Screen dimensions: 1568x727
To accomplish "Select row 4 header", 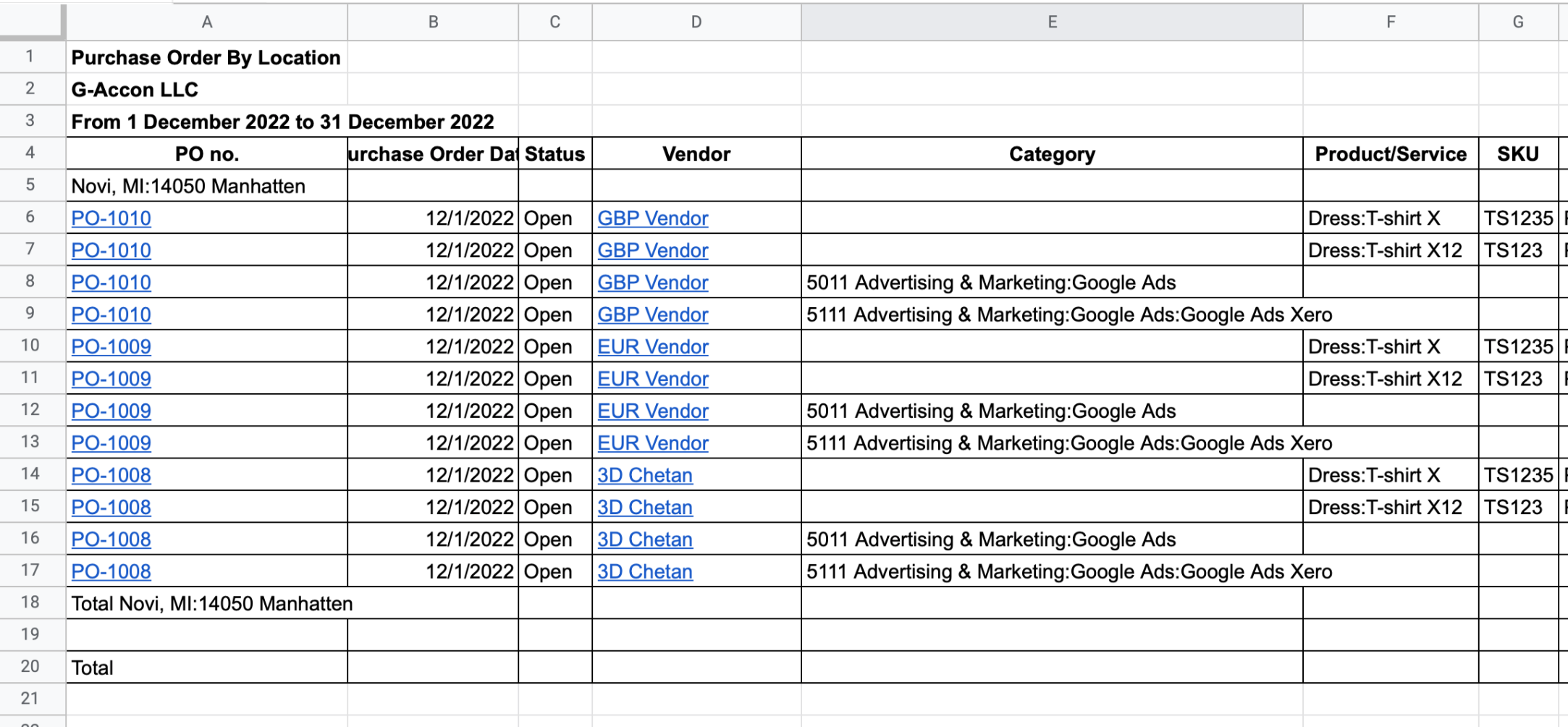I will [30, 153].
